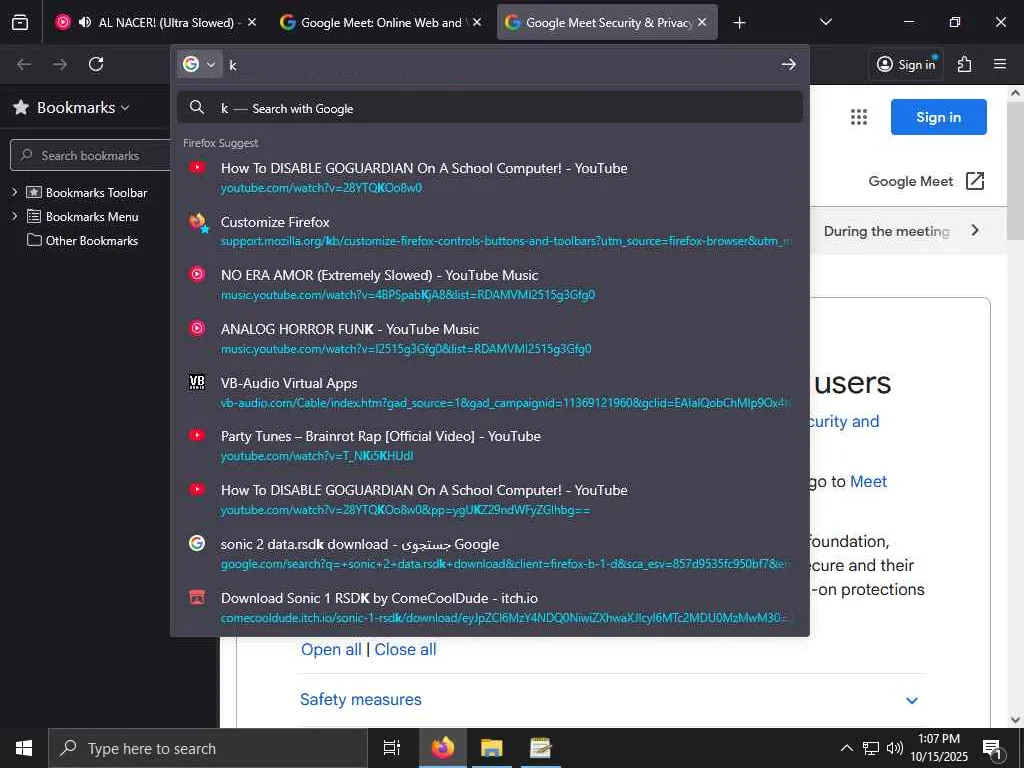Click Google icon beside sonic 2 data.rsdk
The image size is (1024, 768).
(197, 543)
